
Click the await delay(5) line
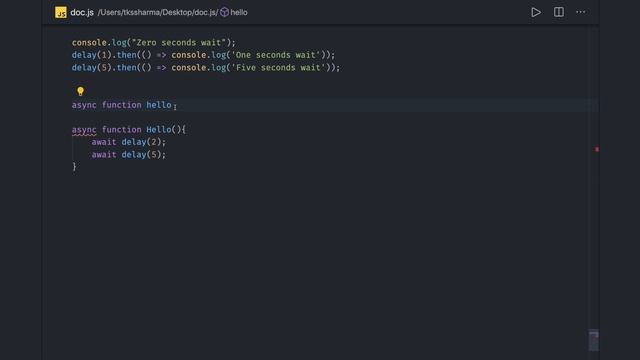(129, 155)
